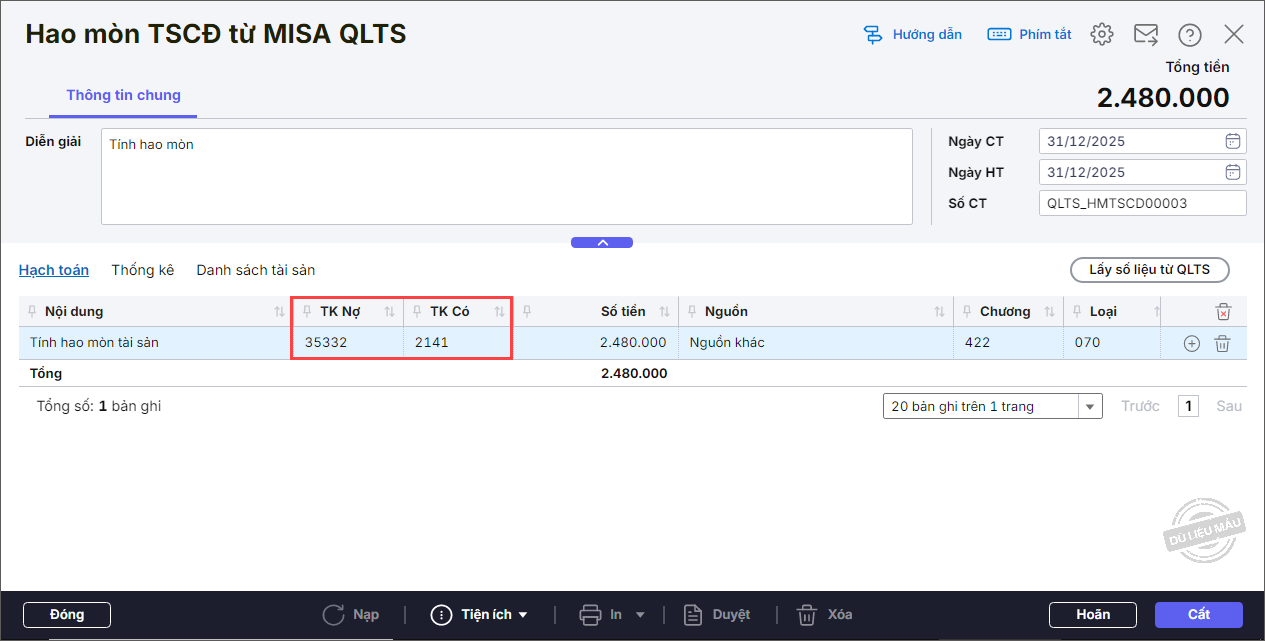The width and height of the screenshot is (1265, 641).
Task: Click the Số CT input field
Action: click(1143, 203)
